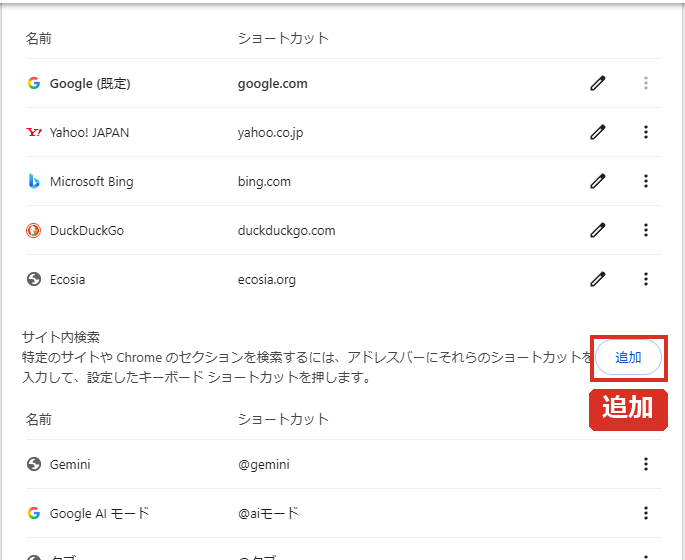Select the duckduckgo.com shortcut text
Image resolution: width=685 pixels, height=560 pixels.
(287, 231)
